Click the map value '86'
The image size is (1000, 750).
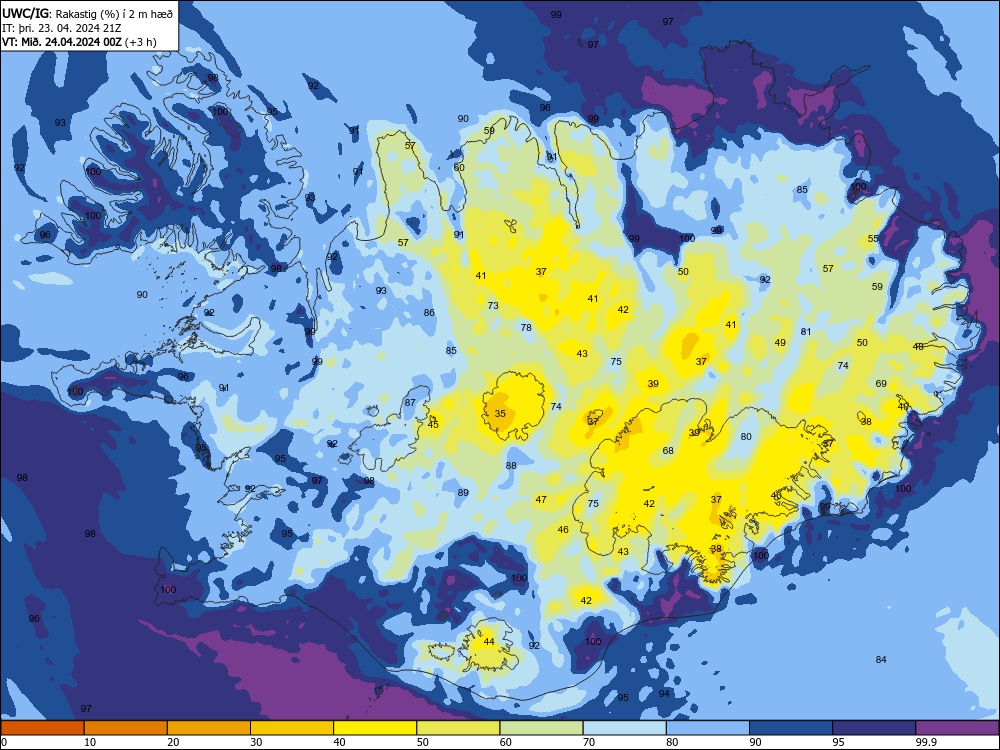[429, 312]
